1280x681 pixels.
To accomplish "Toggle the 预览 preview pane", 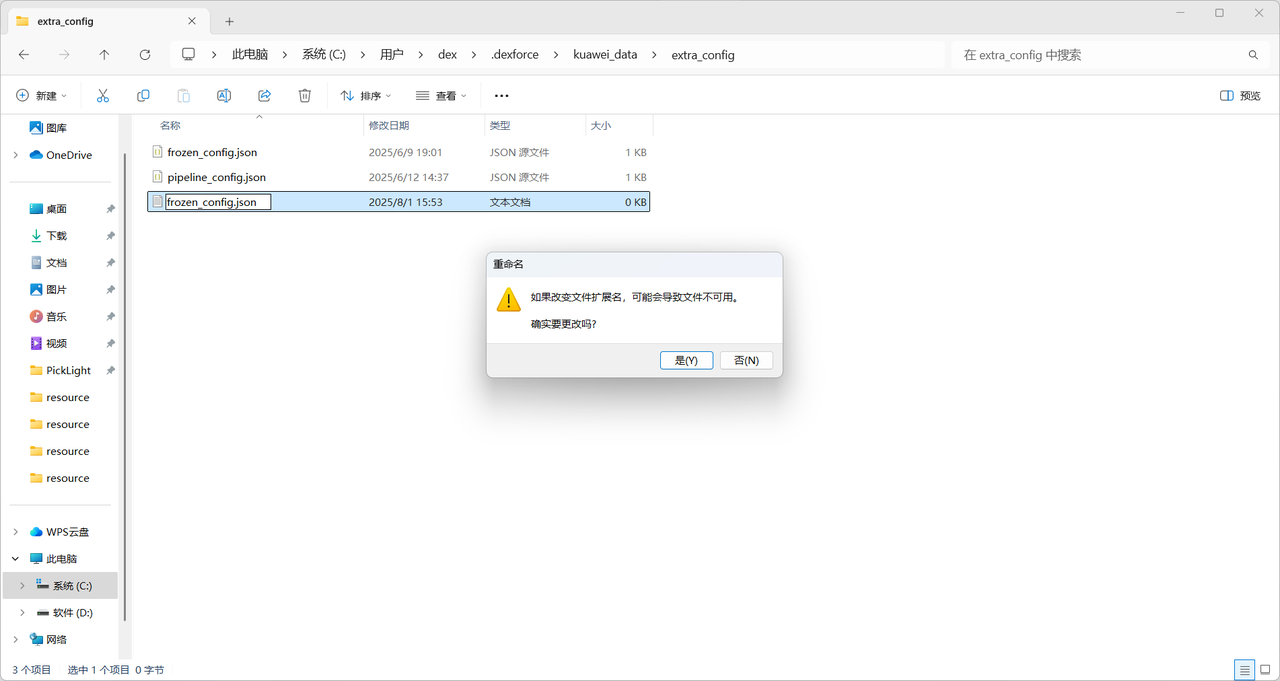I will click(x=1238, y=94).
